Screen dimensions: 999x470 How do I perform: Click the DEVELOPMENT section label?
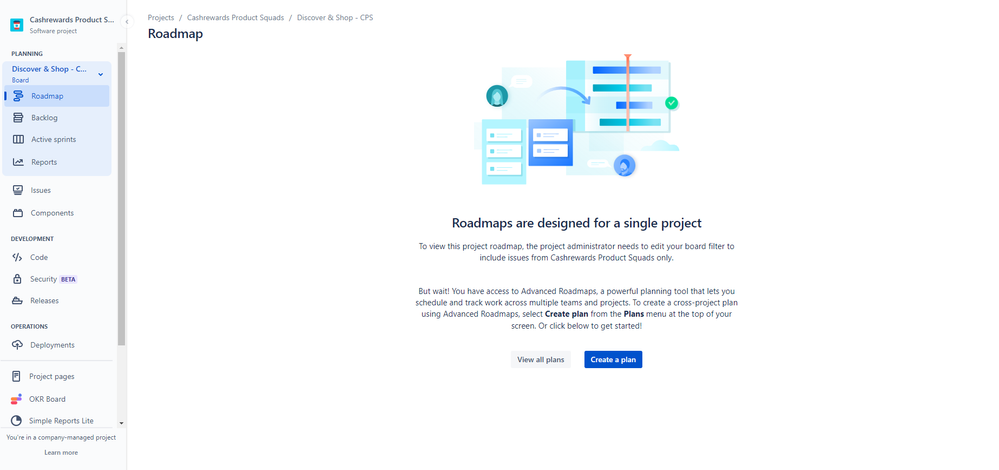tap(32, 239)
